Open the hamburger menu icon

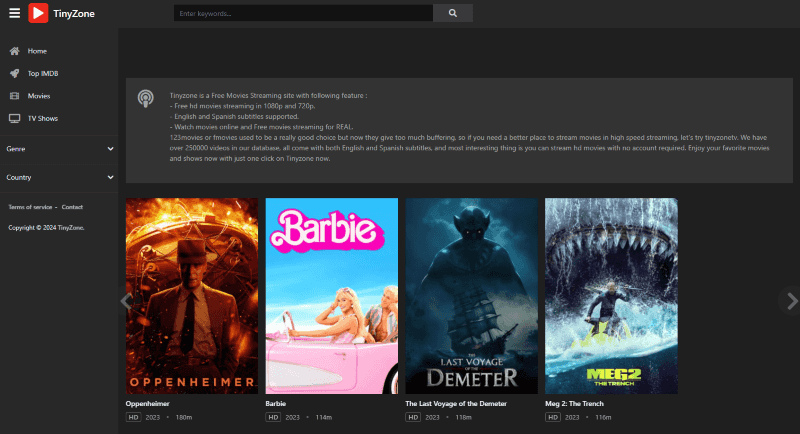coord(13,13)
